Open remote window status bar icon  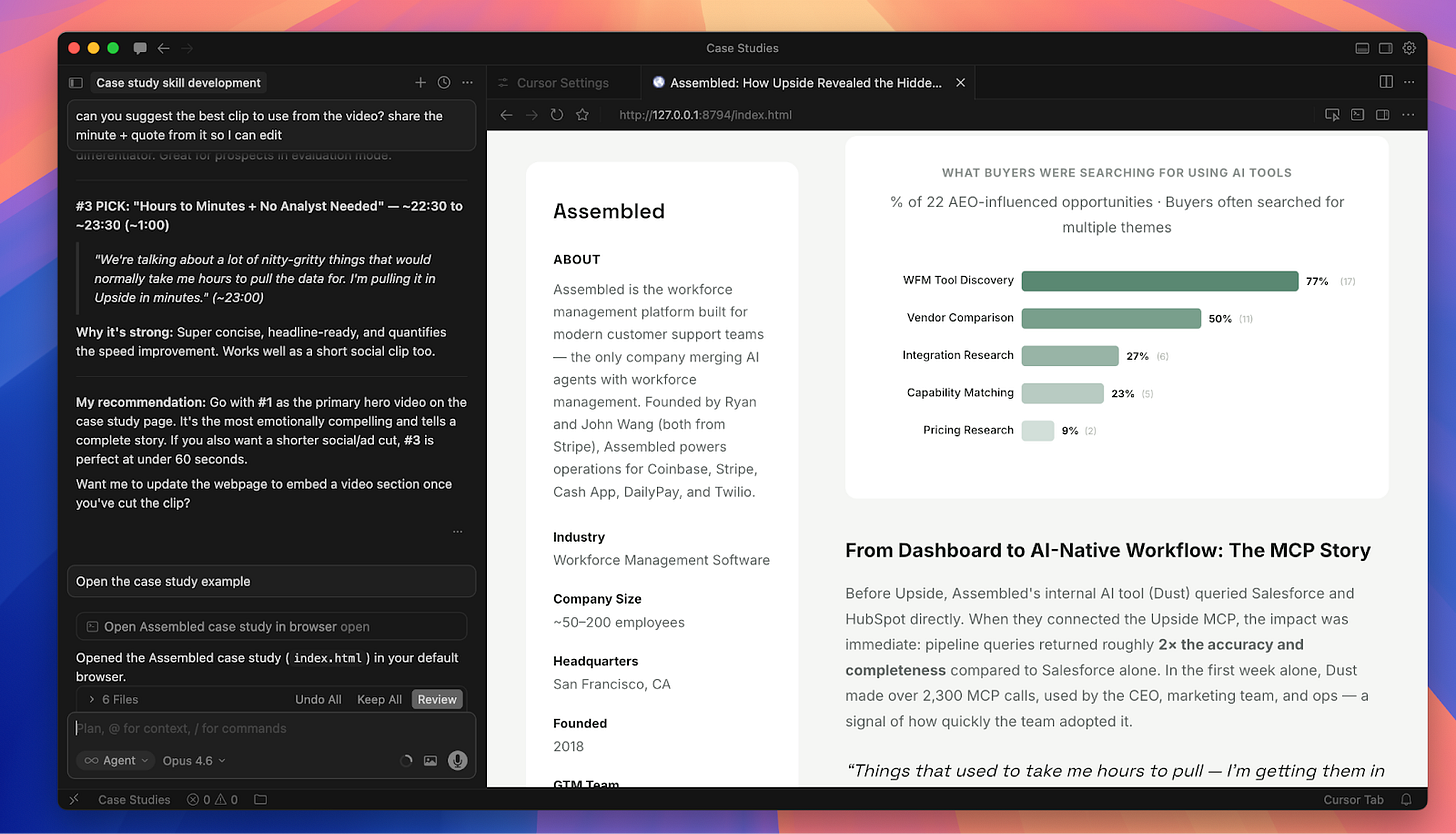(x=74, y=800)
